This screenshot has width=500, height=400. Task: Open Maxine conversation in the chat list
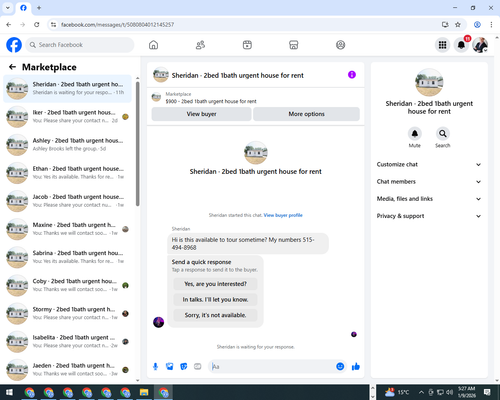pos(67,229)
